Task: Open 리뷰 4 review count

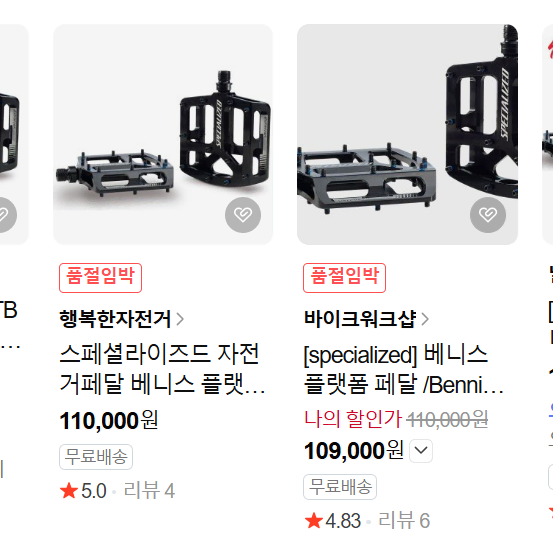Action: tap(149, 491)
